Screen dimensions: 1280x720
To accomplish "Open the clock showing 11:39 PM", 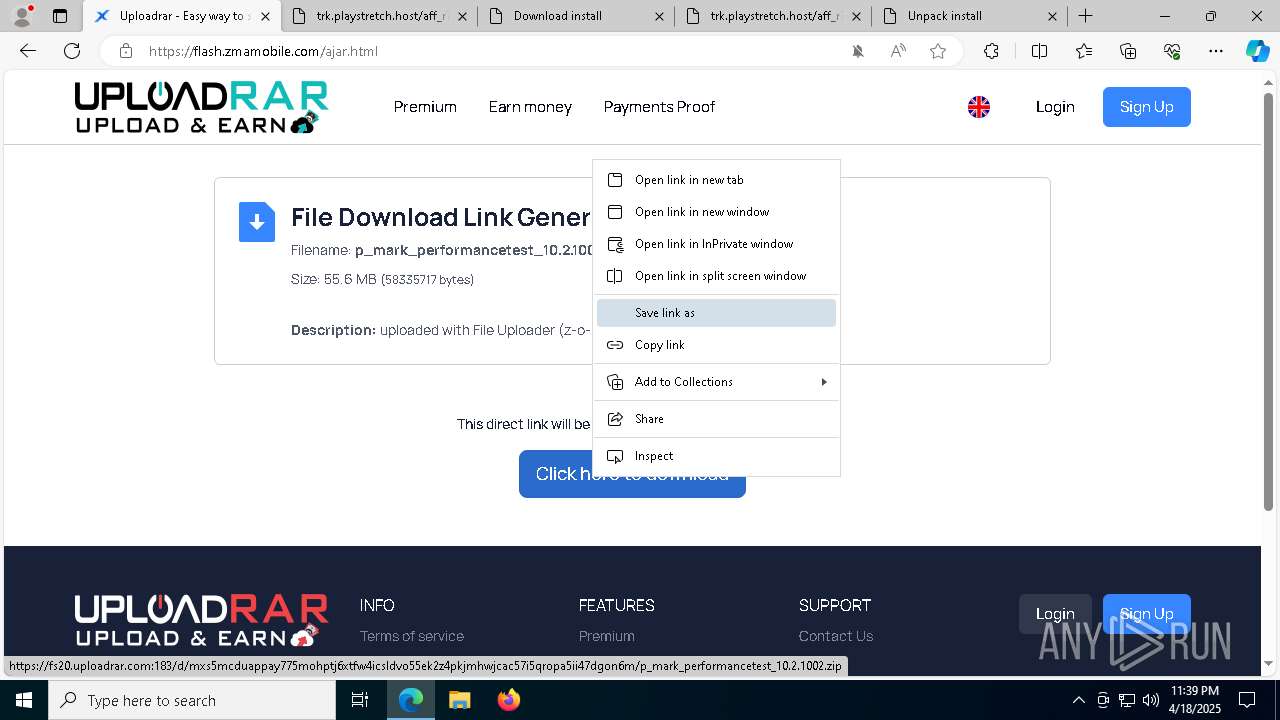I will pyautogui.click(x=1195, y=700).
